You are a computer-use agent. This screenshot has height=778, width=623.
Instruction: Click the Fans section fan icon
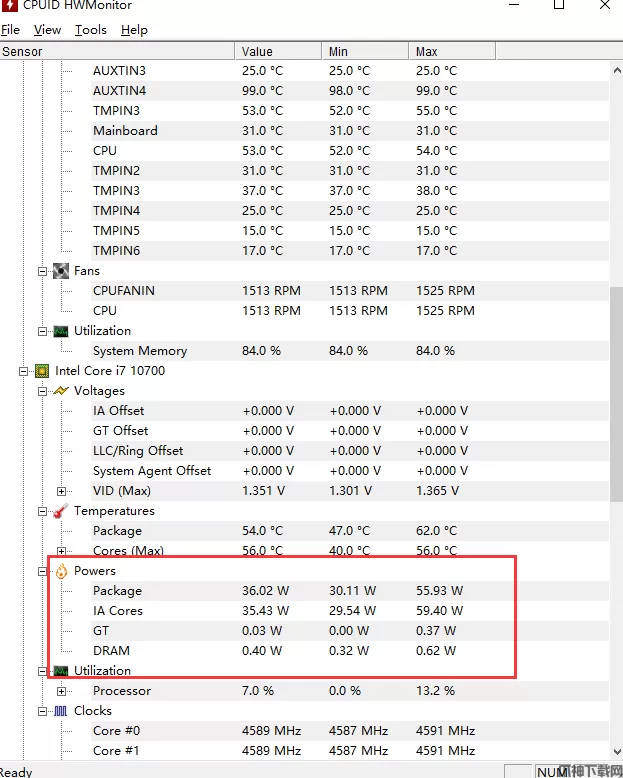[x=60, y=271]
